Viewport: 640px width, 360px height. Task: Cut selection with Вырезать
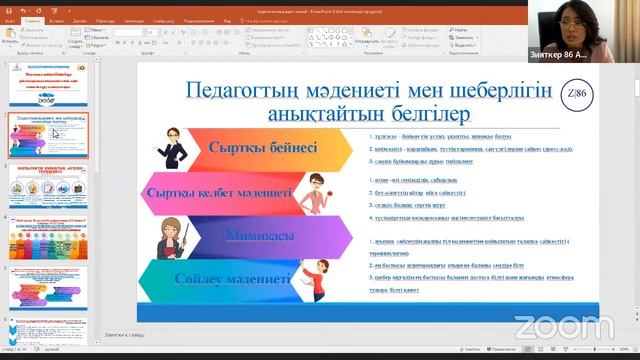(32, 30)
